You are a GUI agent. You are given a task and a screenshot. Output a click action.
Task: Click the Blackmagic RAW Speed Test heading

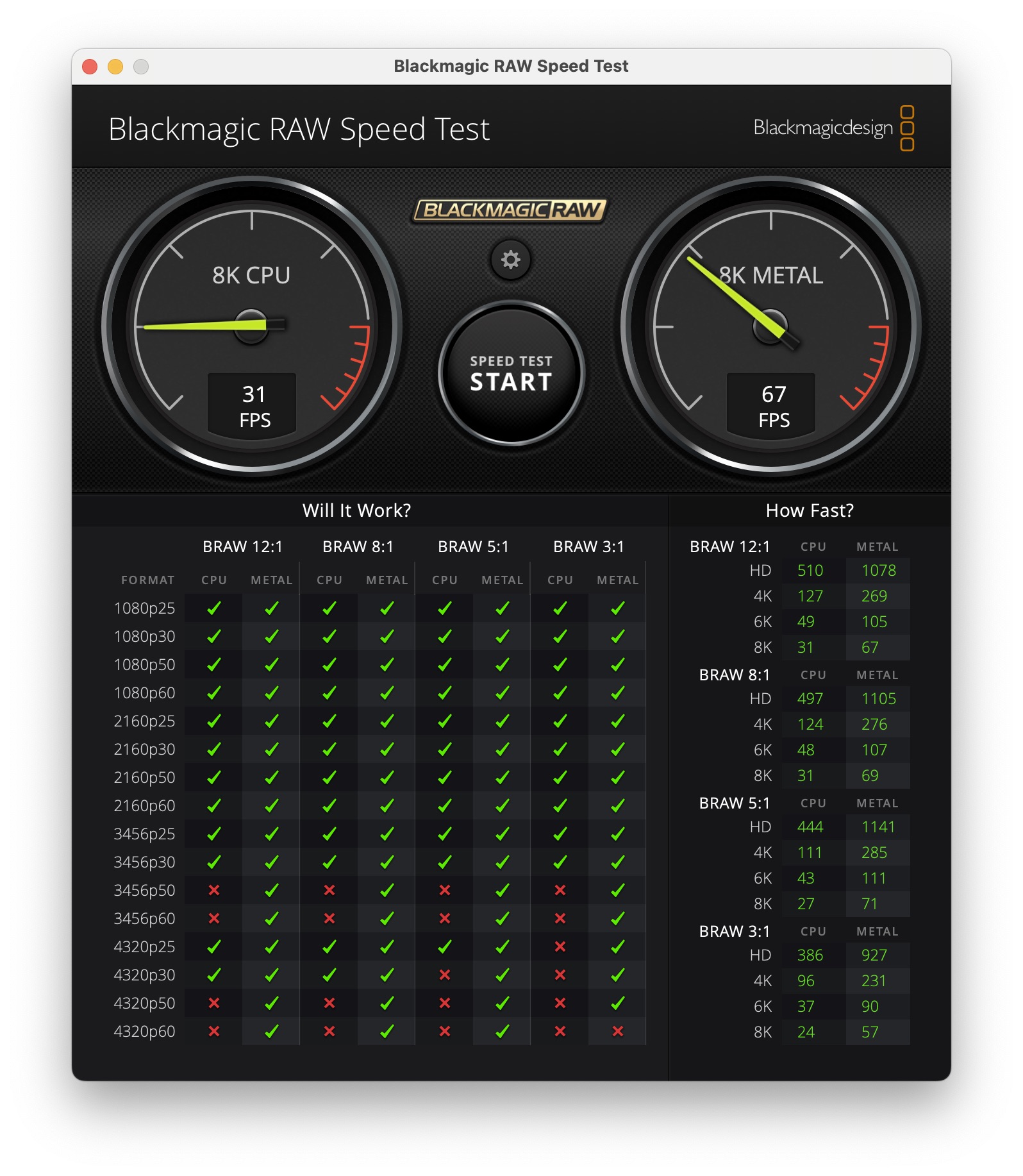click(x=299, y=129)
